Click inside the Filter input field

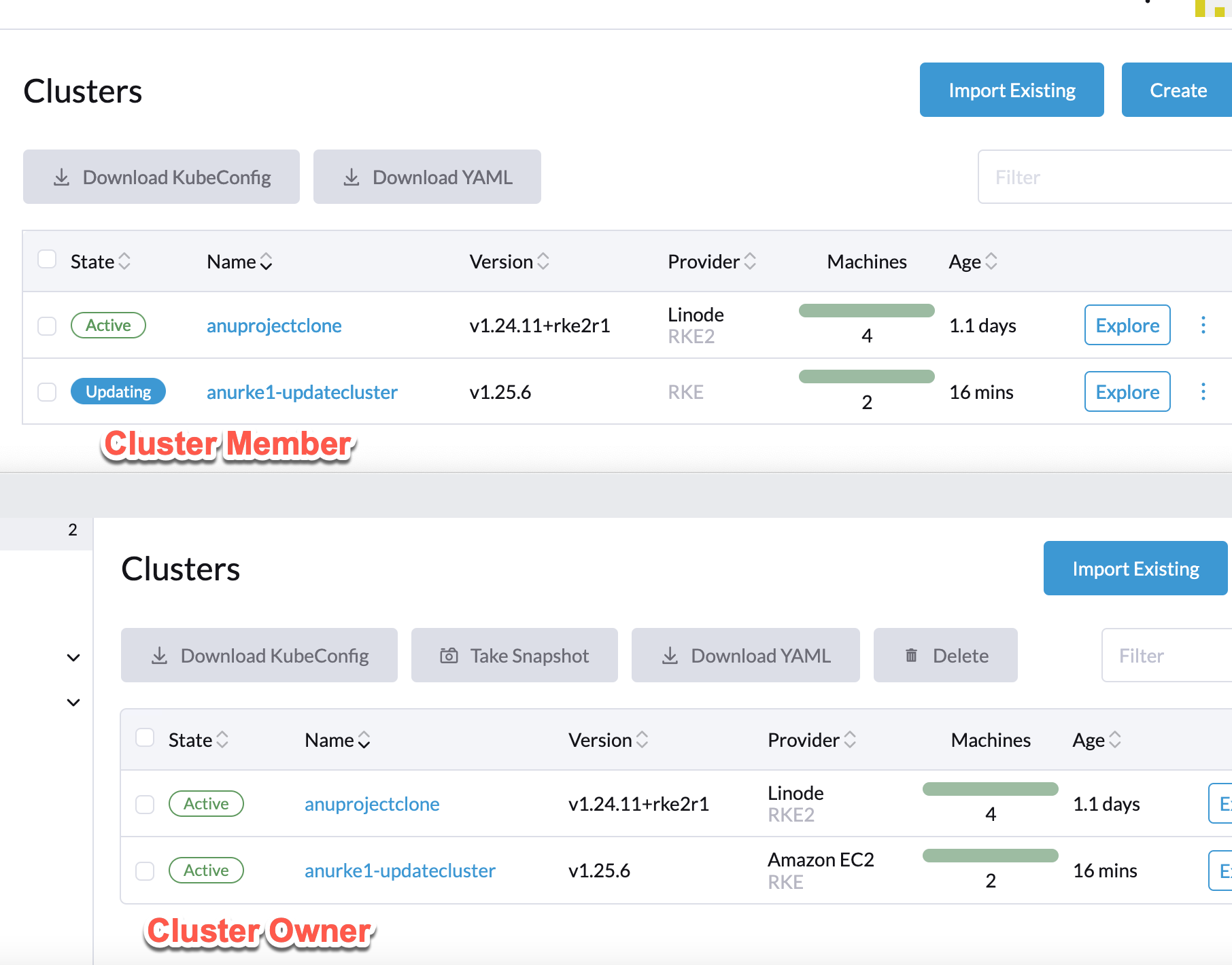(1101, 177)
